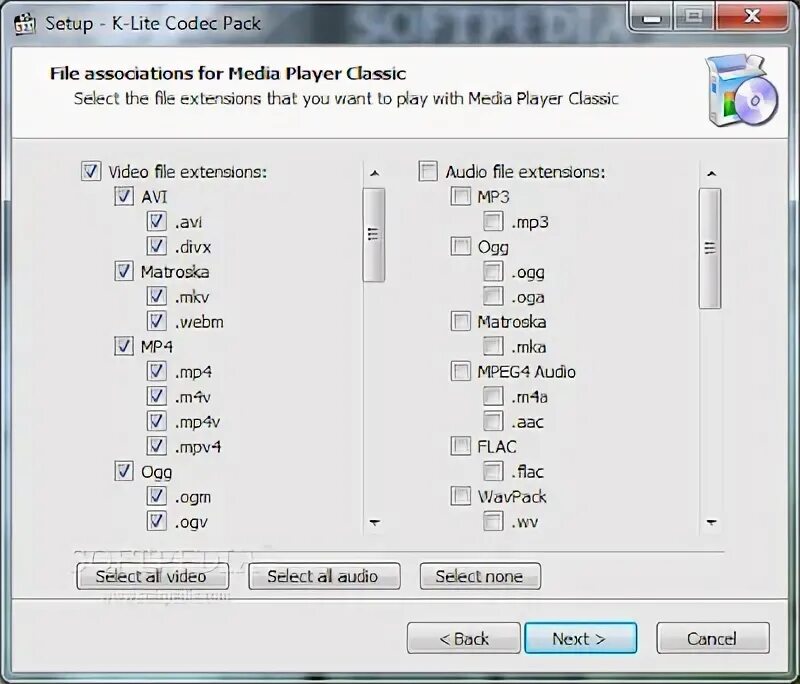Image resolution: width=800 pixels, height=684 pixels.
Task: Check the .wv extension checkbox
Action: 493,521
